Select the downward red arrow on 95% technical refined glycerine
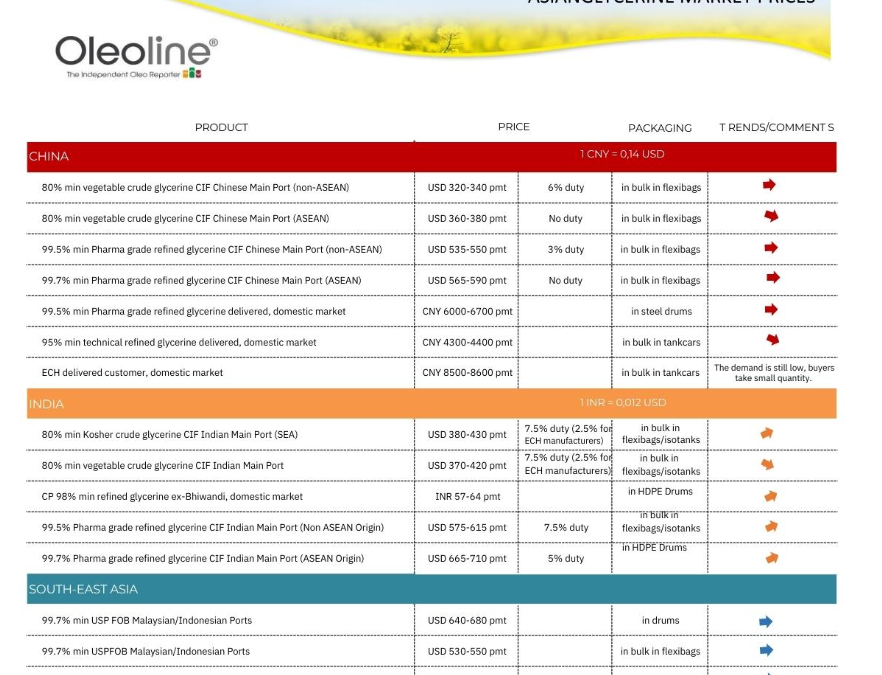 tap(767, 342)
